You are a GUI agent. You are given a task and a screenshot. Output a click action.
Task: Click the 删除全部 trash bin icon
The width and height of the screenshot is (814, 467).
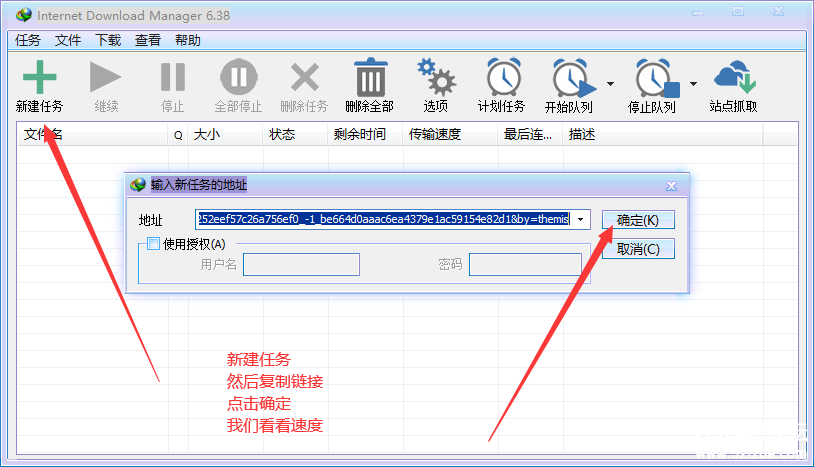[370, 77]
